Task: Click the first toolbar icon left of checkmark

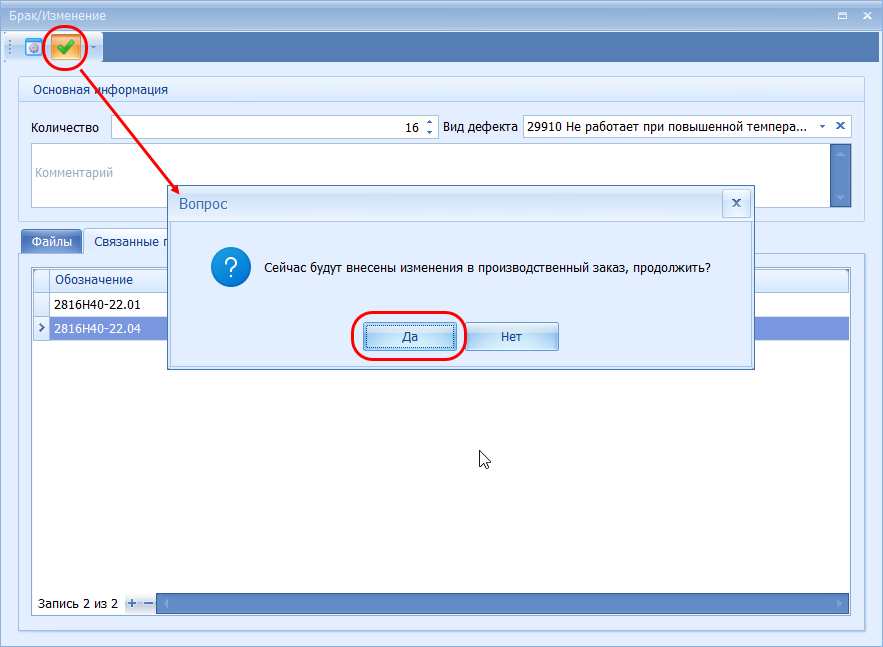Action: 34,47
